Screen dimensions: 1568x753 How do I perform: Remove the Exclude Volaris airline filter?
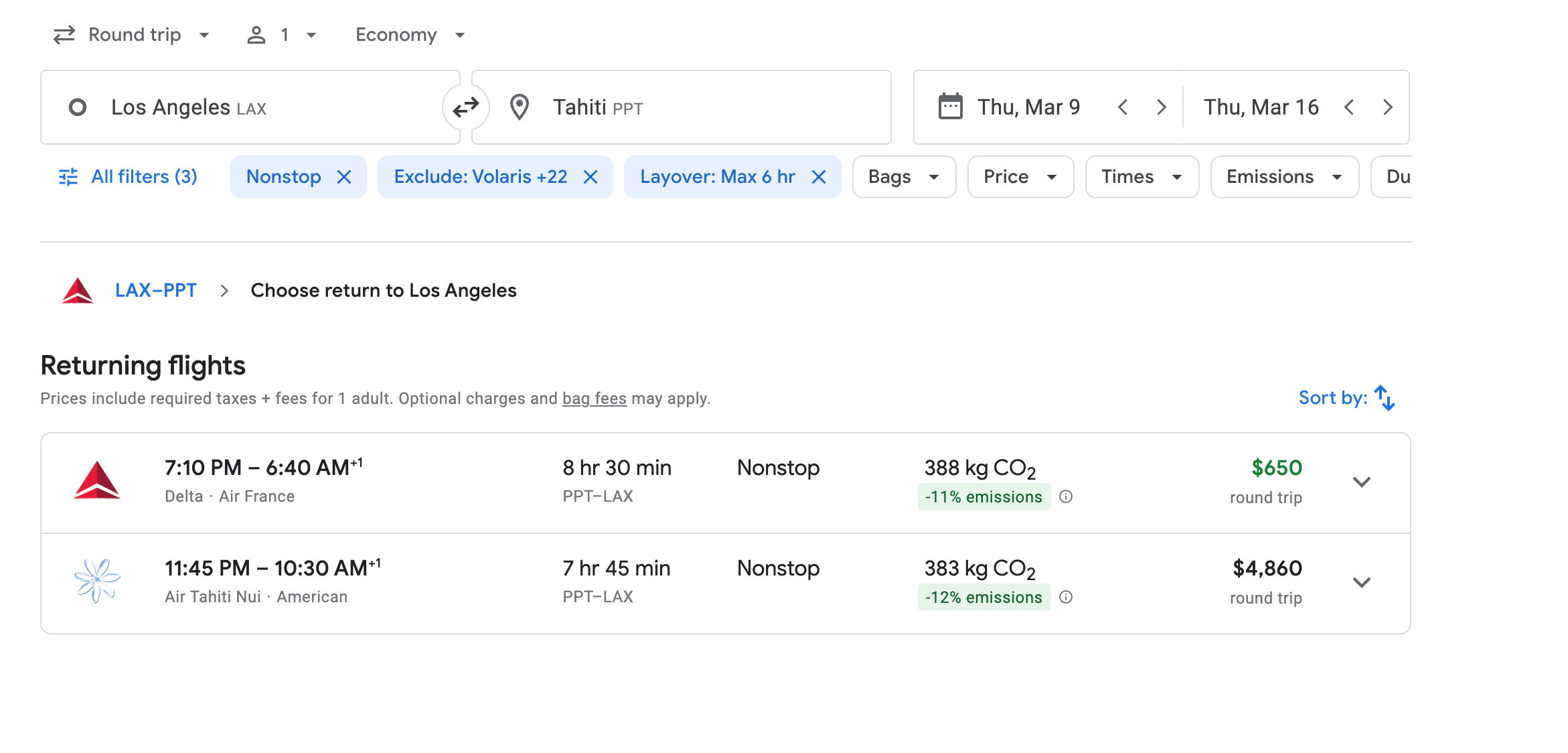(x=590, y=177)
